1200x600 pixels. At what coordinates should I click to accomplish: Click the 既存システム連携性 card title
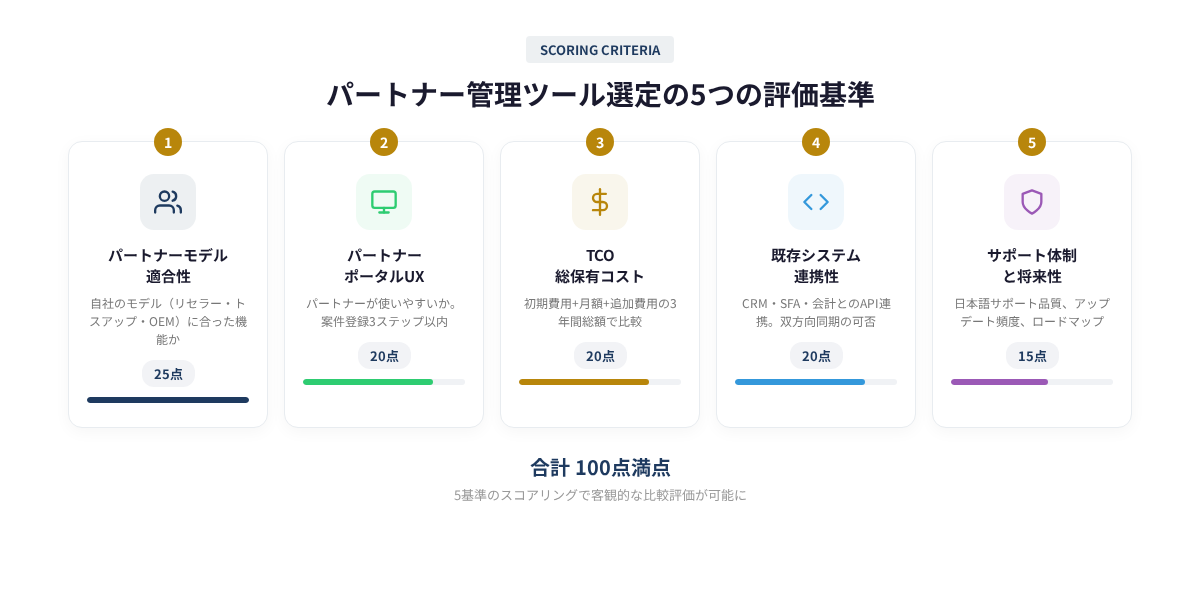click(x=816, y=265)
